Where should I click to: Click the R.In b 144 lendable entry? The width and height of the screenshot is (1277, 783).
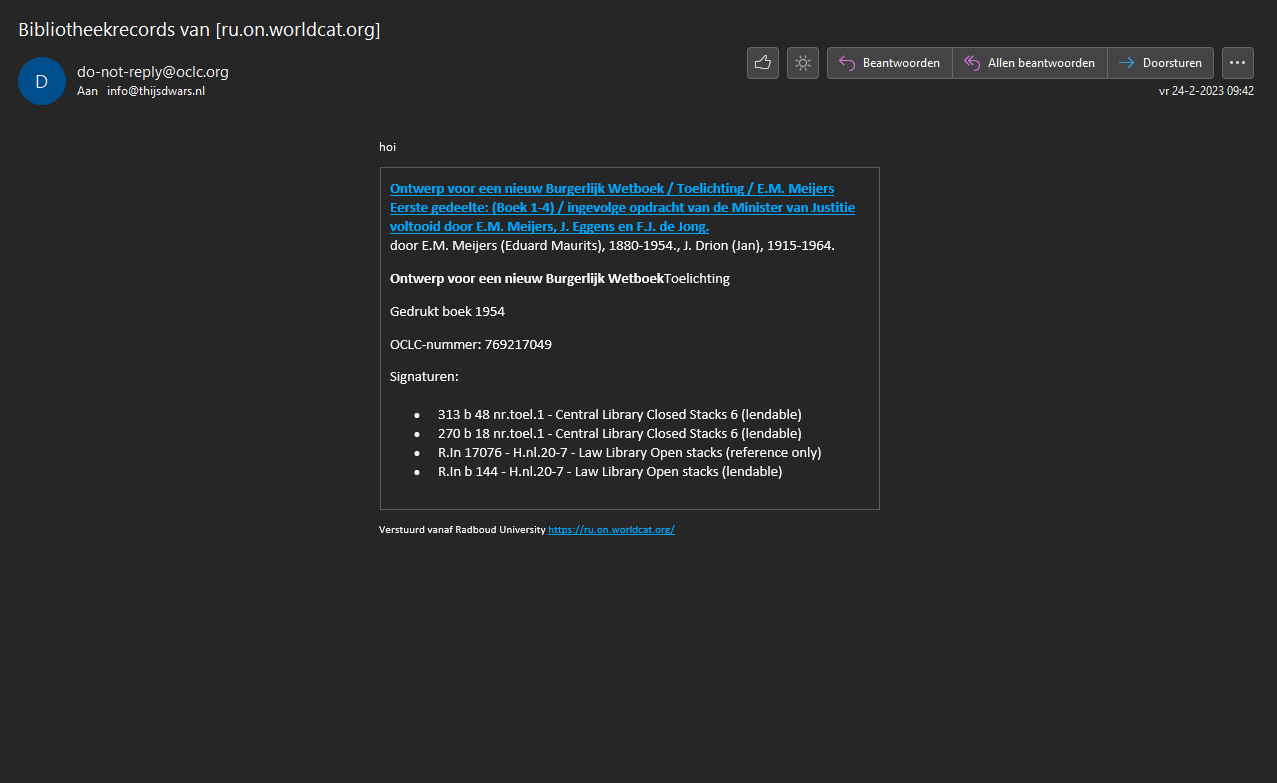click(609, 472)
